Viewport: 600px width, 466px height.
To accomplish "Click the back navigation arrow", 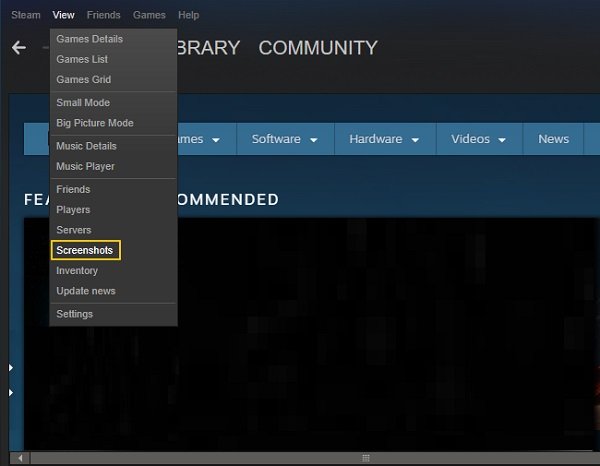I will pos(18,48).
